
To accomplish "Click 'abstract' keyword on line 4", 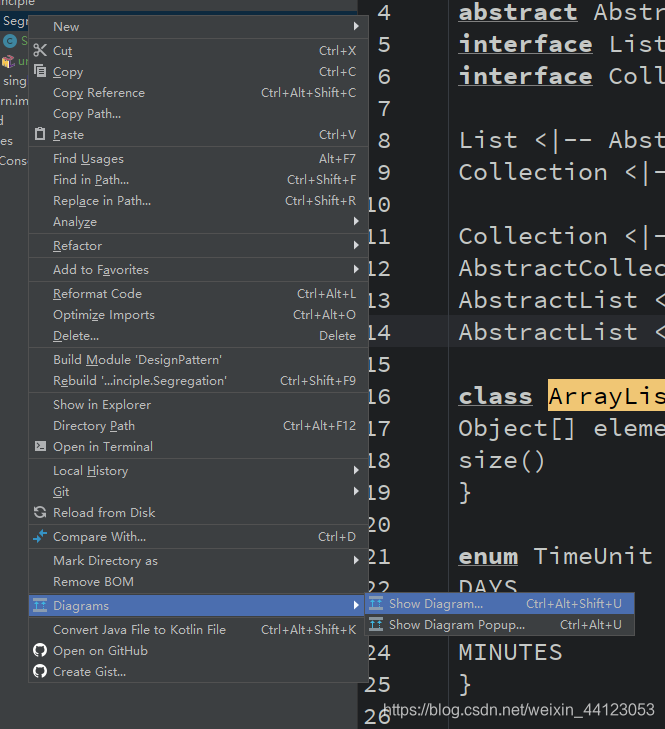I will (x=518, y=12).
